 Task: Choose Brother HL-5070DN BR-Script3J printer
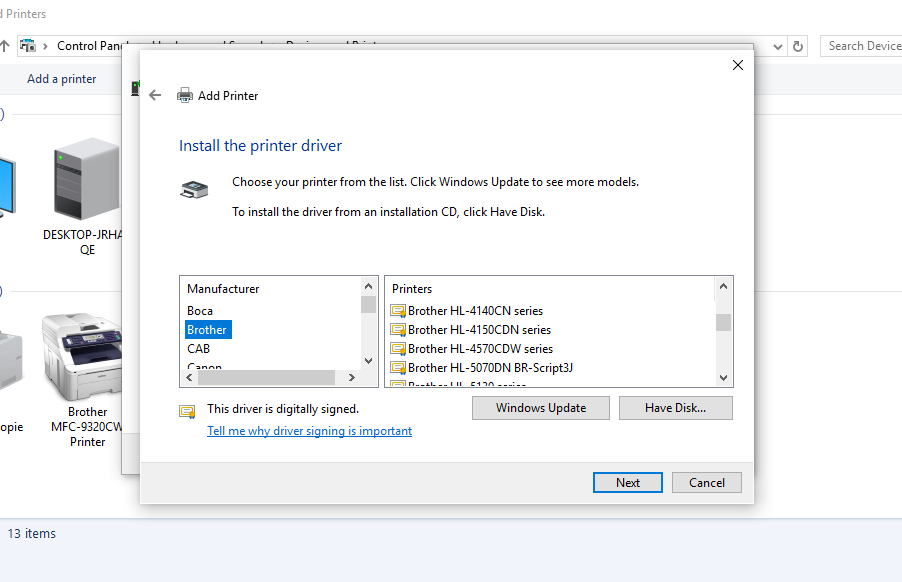[490, 367]
